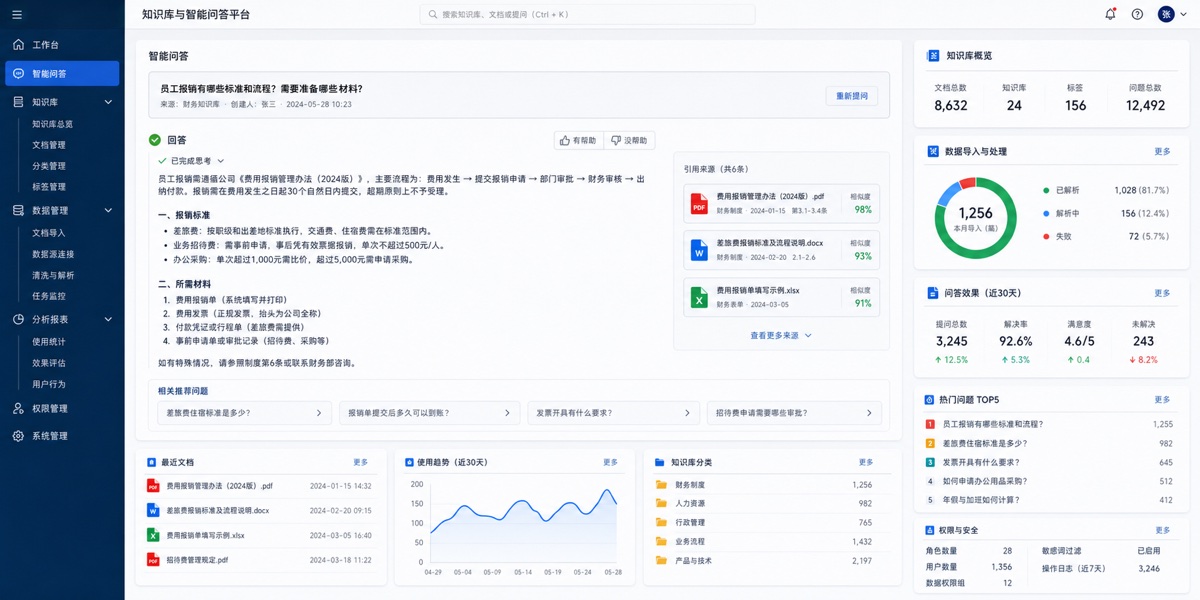Collapse the 分析报表 sidebar group
The height and width of the screenshot is (600, 1200).
[x=109, y=320]
